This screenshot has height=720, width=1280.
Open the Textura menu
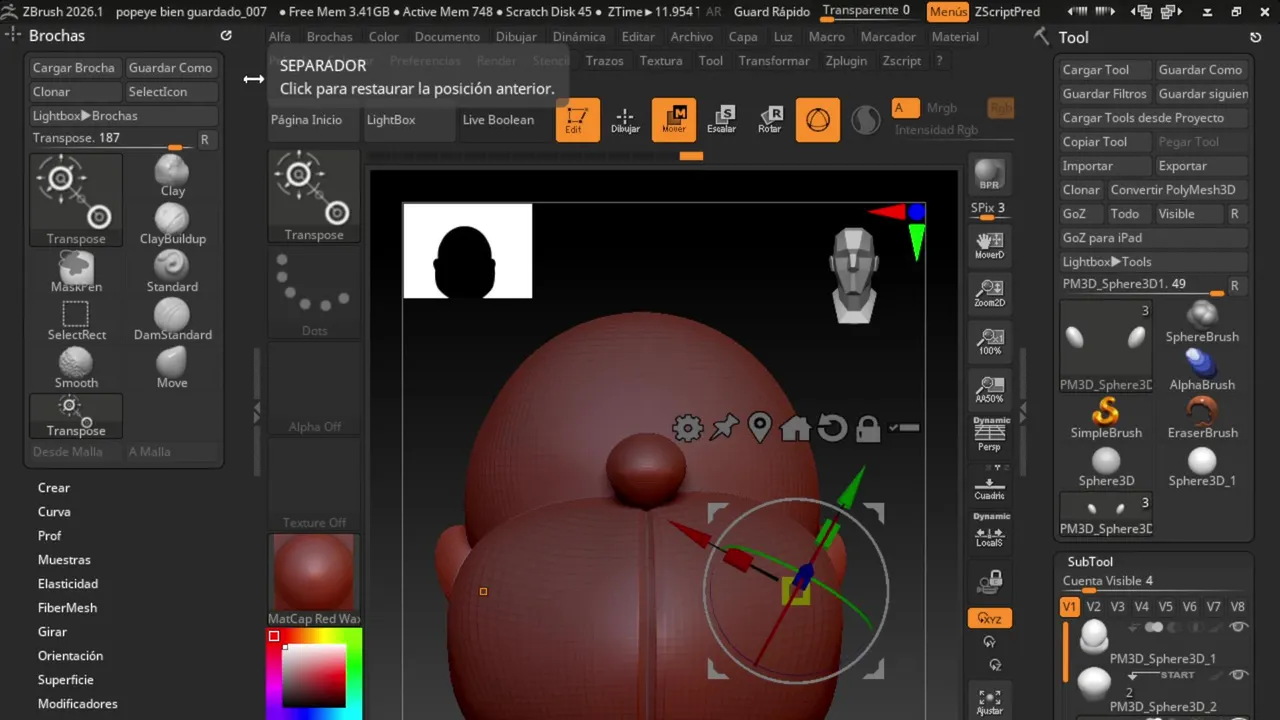click(x=661, y=61)
